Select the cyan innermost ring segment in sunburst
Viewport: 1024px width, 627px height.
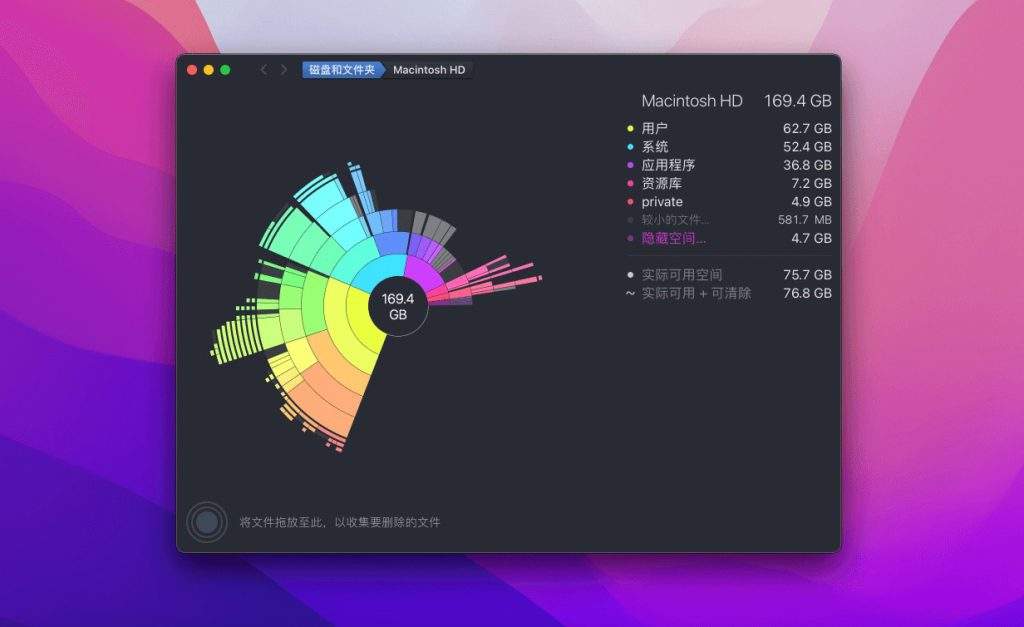pos(380,272)
